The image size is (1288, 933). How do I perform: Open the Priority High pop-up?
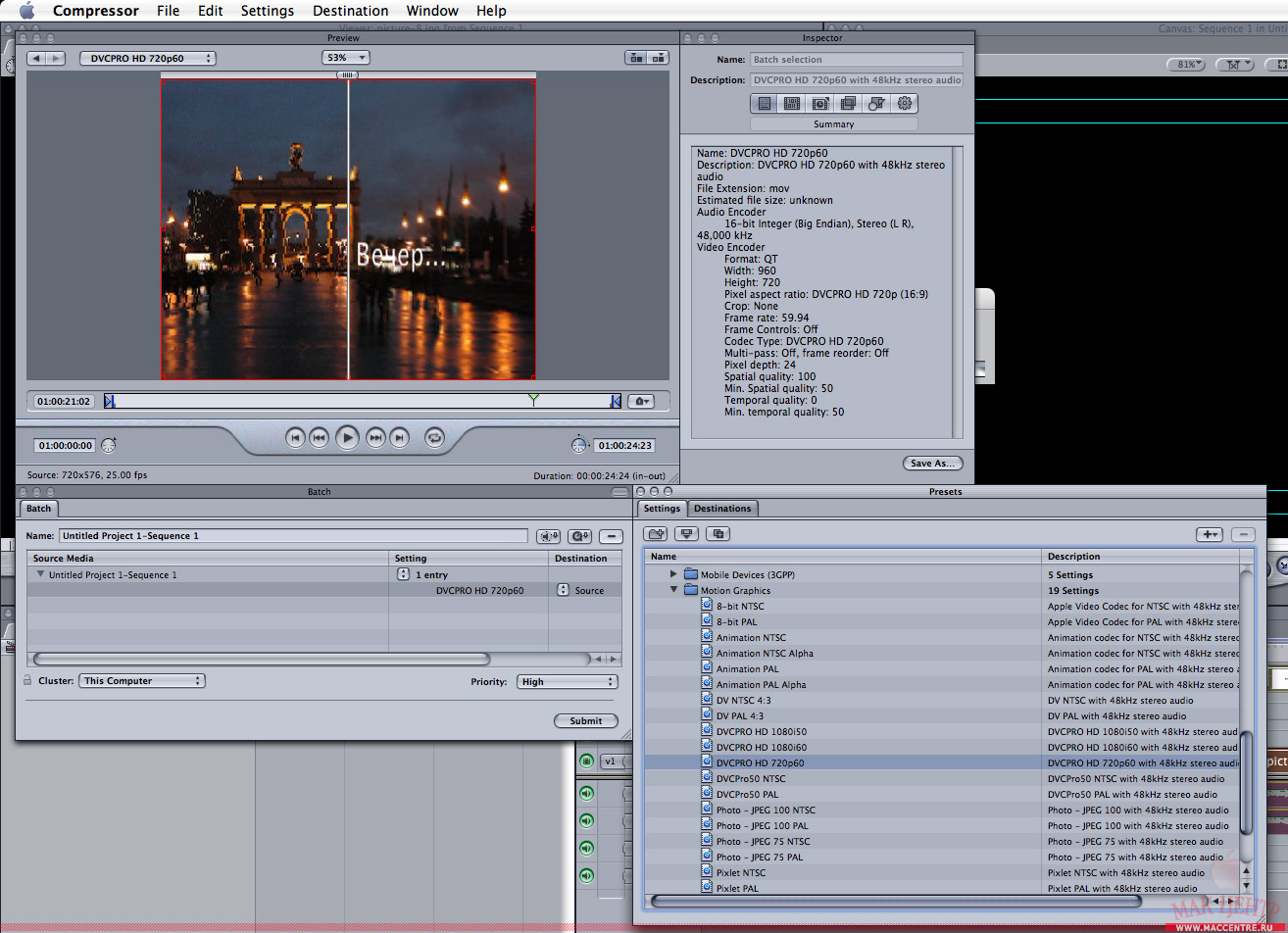click(x=568, y=681)
